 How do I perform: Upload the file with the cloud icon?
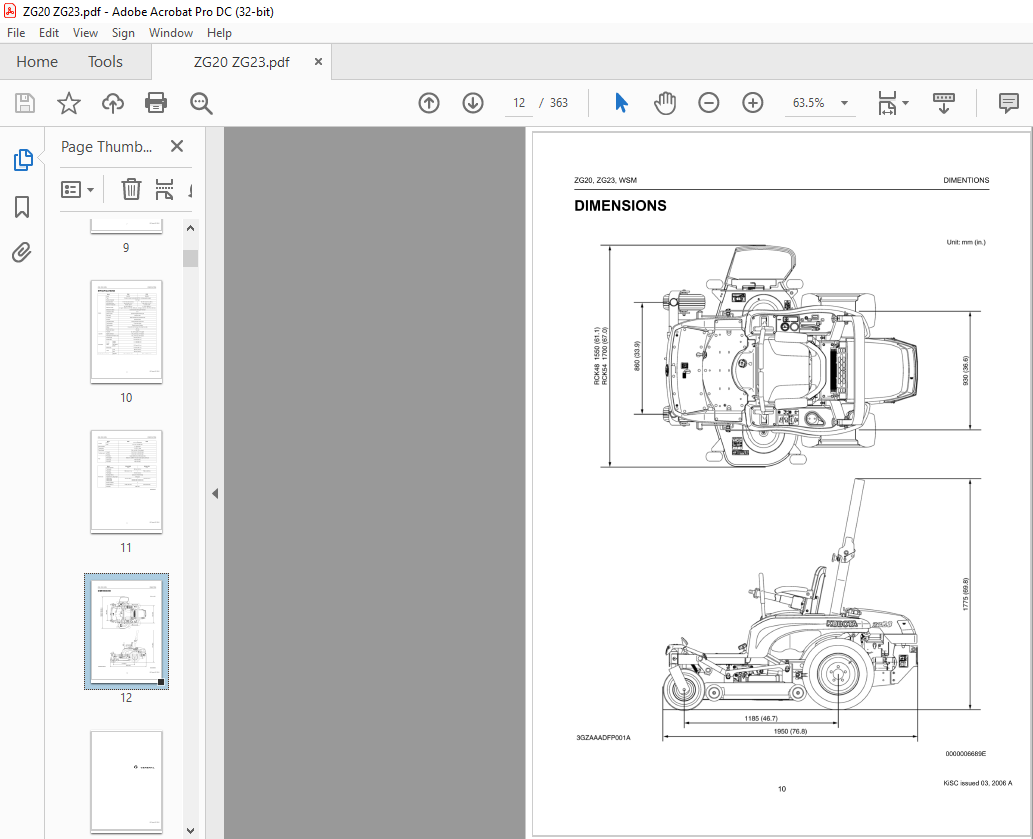point(113,103)
